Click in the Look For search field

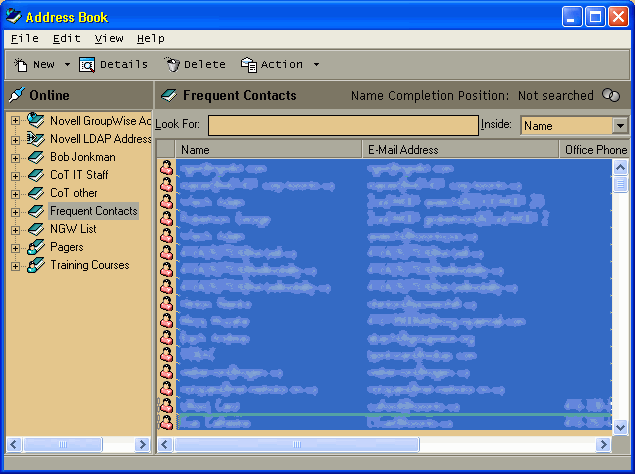(x=343, y=125)
